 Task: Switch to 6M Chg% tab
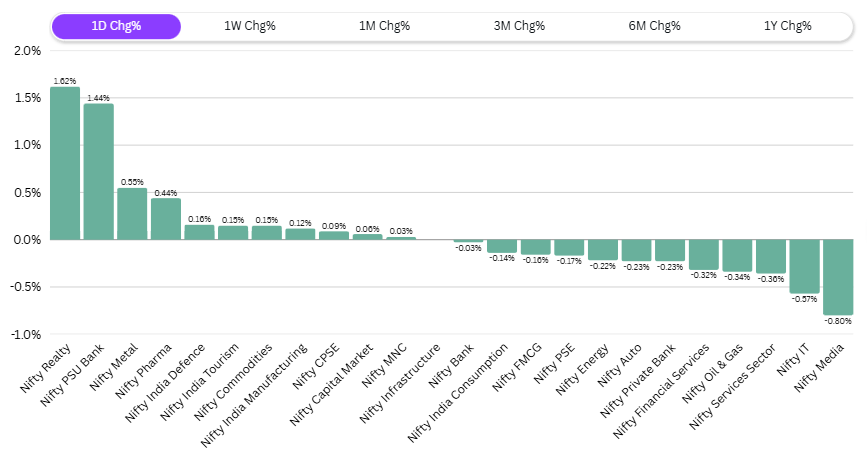[654, 26]
